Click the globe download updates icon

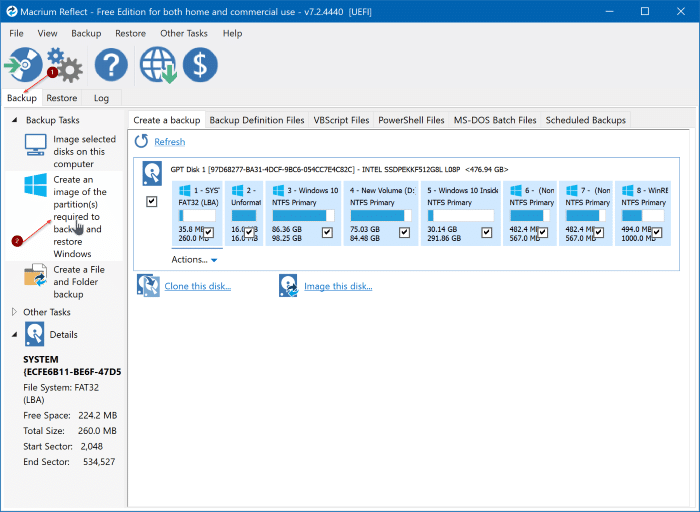coord(158,65)
